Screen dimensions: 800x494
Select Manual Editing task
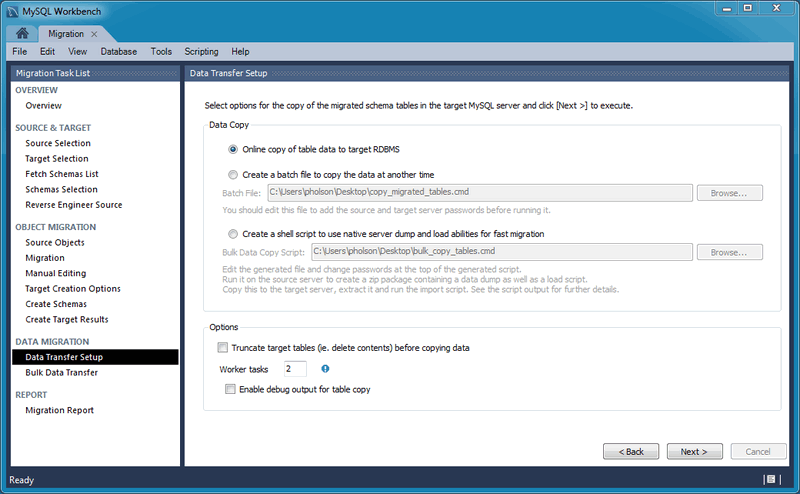point(56,273)
